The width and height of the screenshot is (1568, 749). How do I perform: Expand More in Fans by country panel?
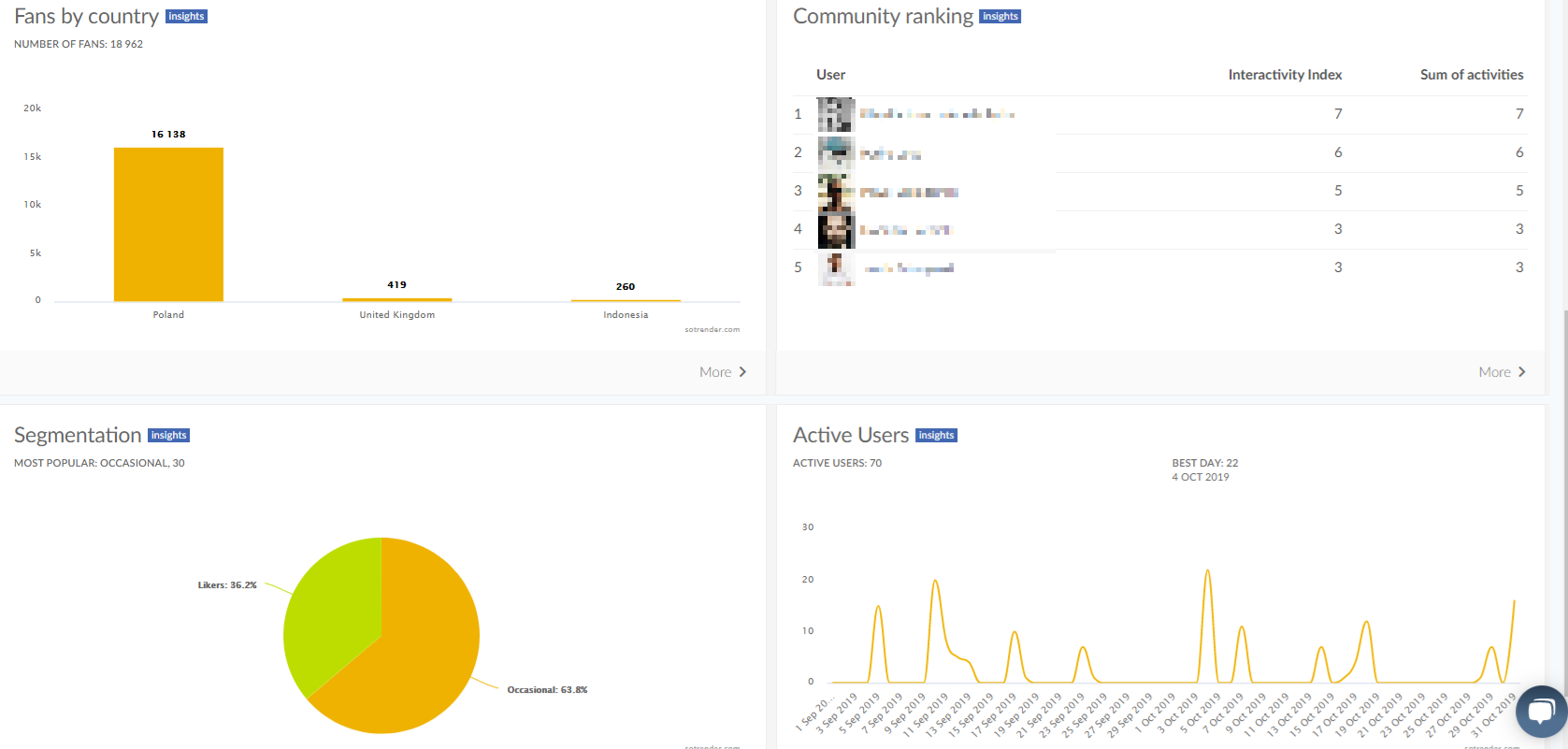(x=722, y=372)
